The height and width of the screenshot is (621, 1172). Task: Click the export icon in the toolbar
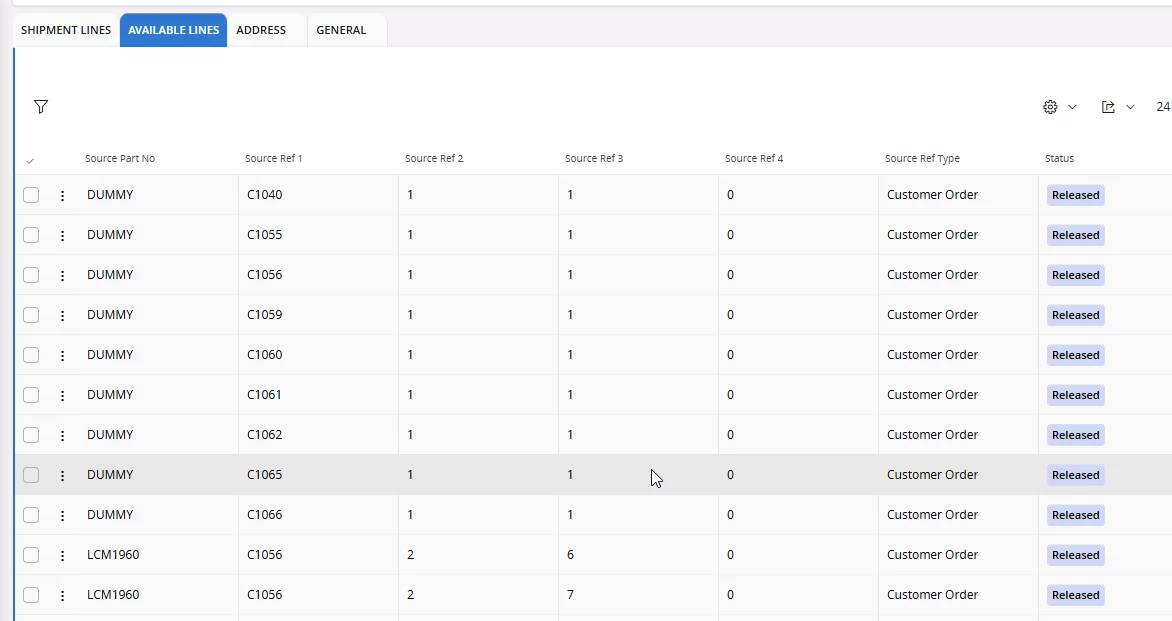(x=1108, y=107)
